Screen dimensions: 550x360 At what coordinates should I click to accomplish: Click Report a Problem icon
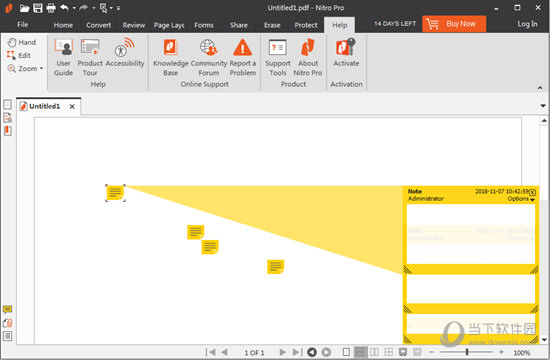click(x=242, y=48)
